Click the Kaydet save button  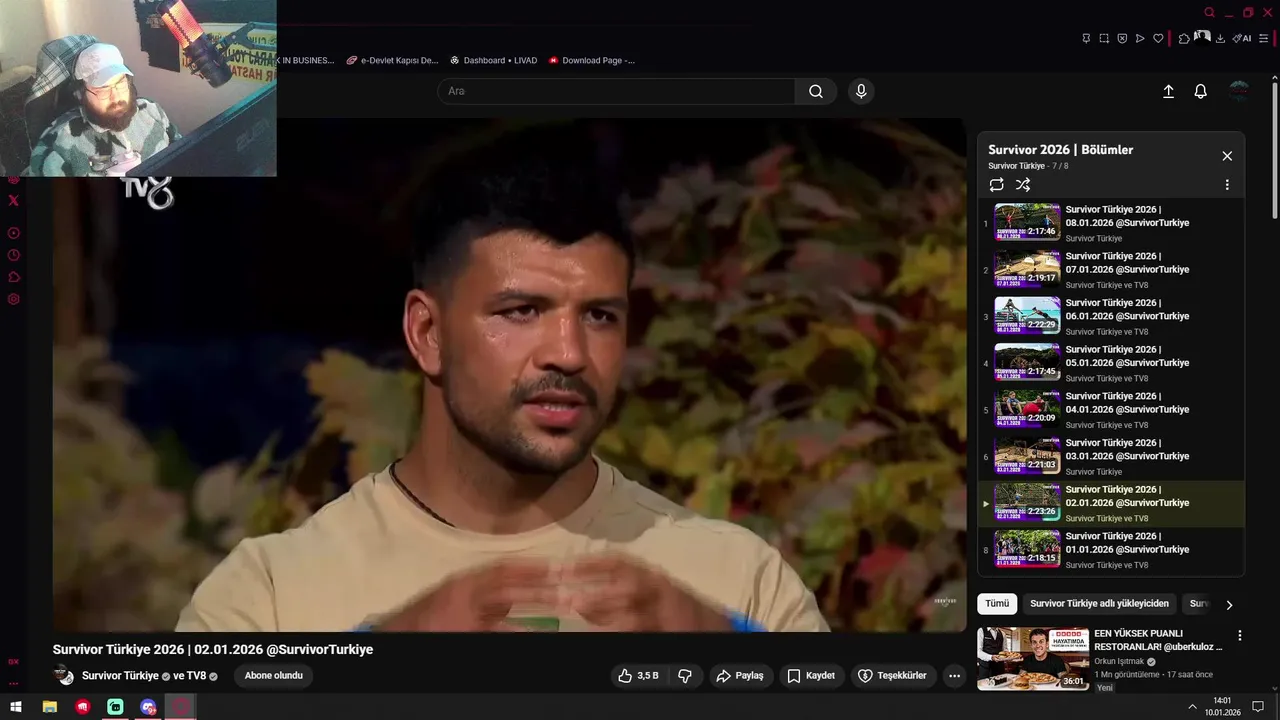pos(810,676)
